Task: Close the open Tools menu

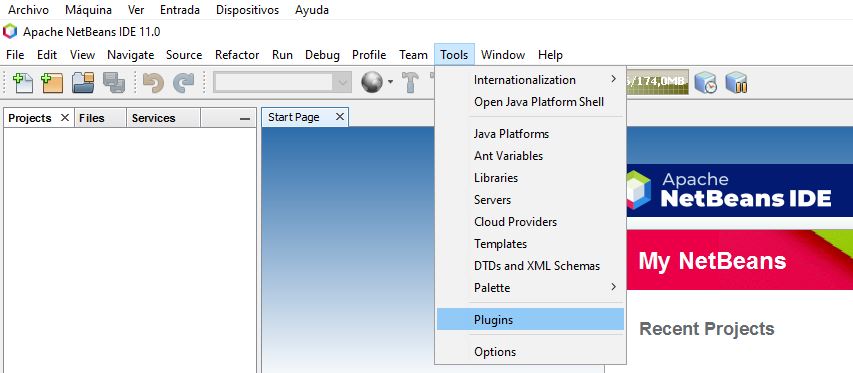Action: [454, 55]
